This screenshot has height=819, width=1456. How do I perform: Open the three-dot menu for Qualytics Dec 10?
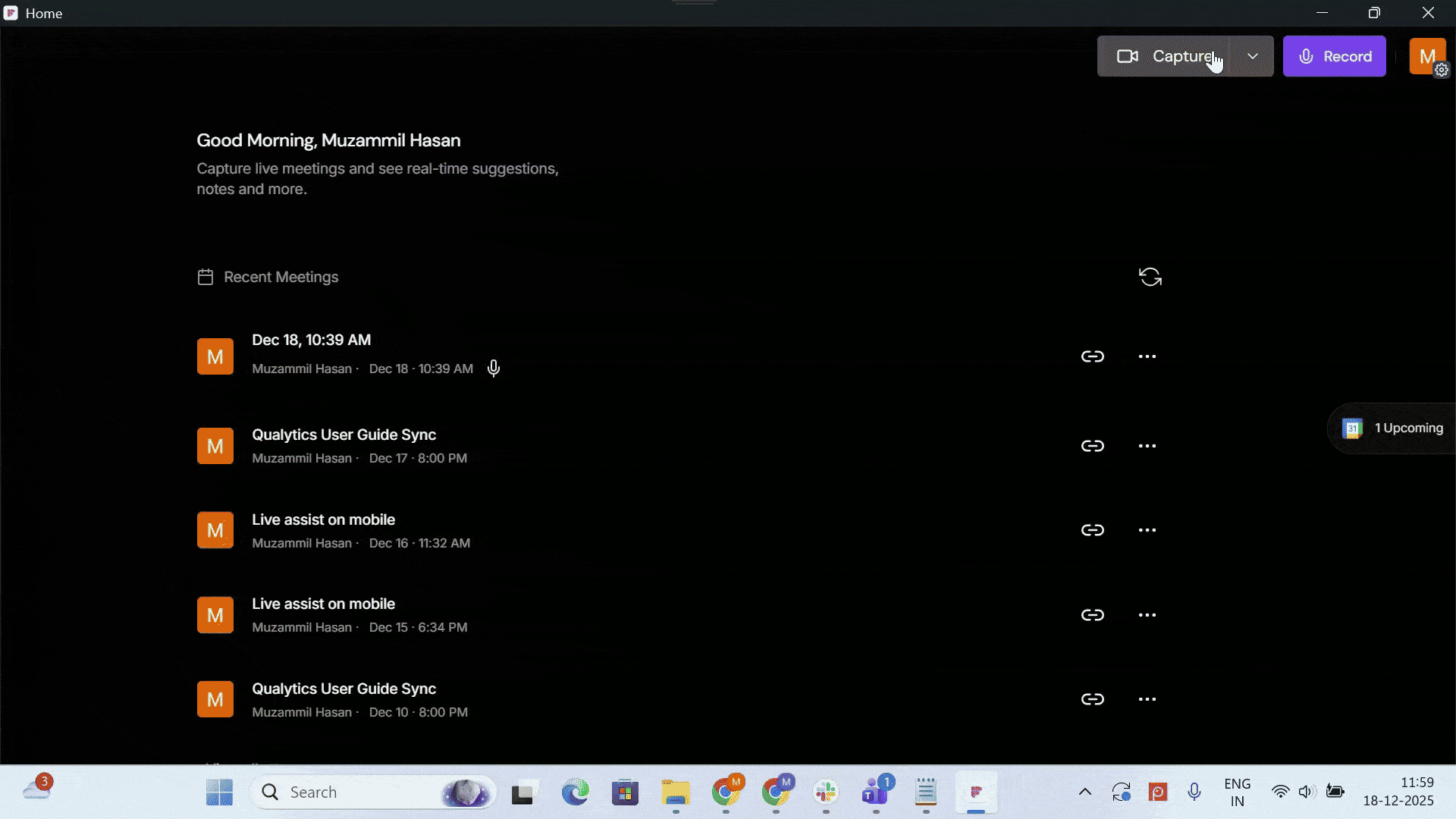pyautogui.click(x=1147, y=698)
